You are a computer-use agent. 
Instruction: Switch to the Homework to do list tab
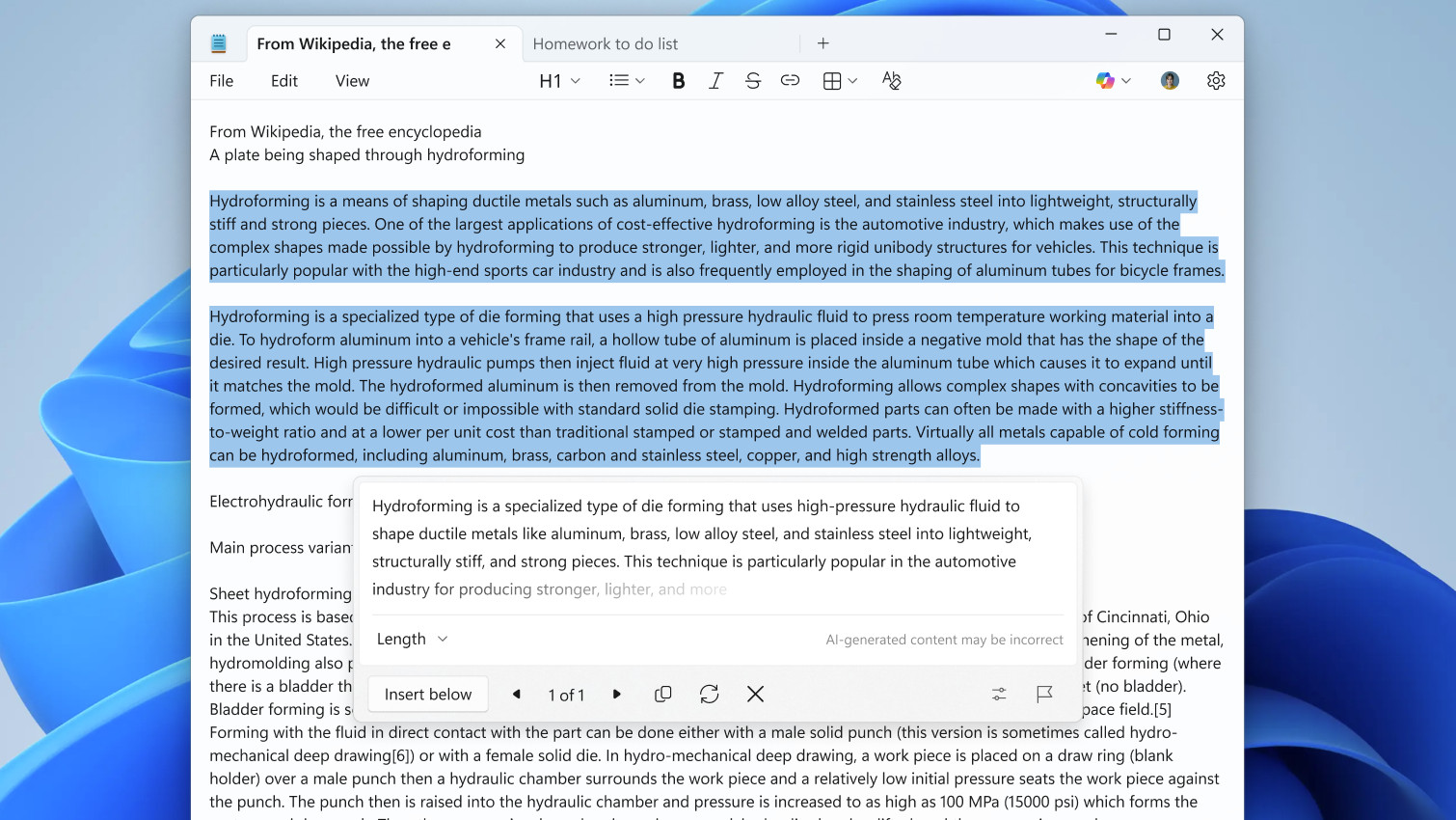pos(606,43)
